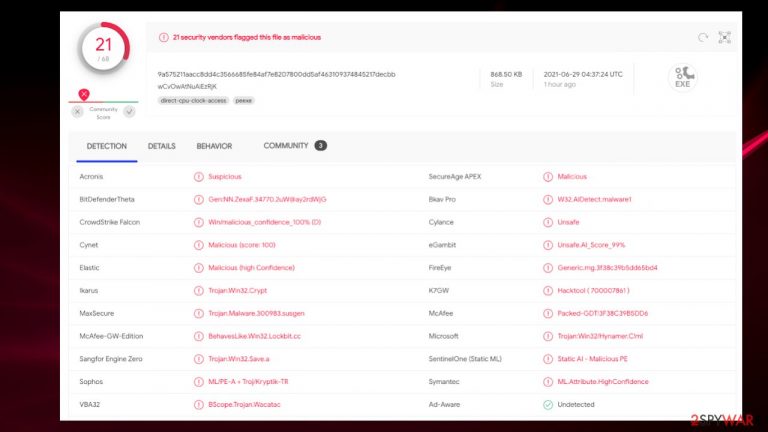
Task: Click the reanalyze refresh icon
Action: [703, 38]
